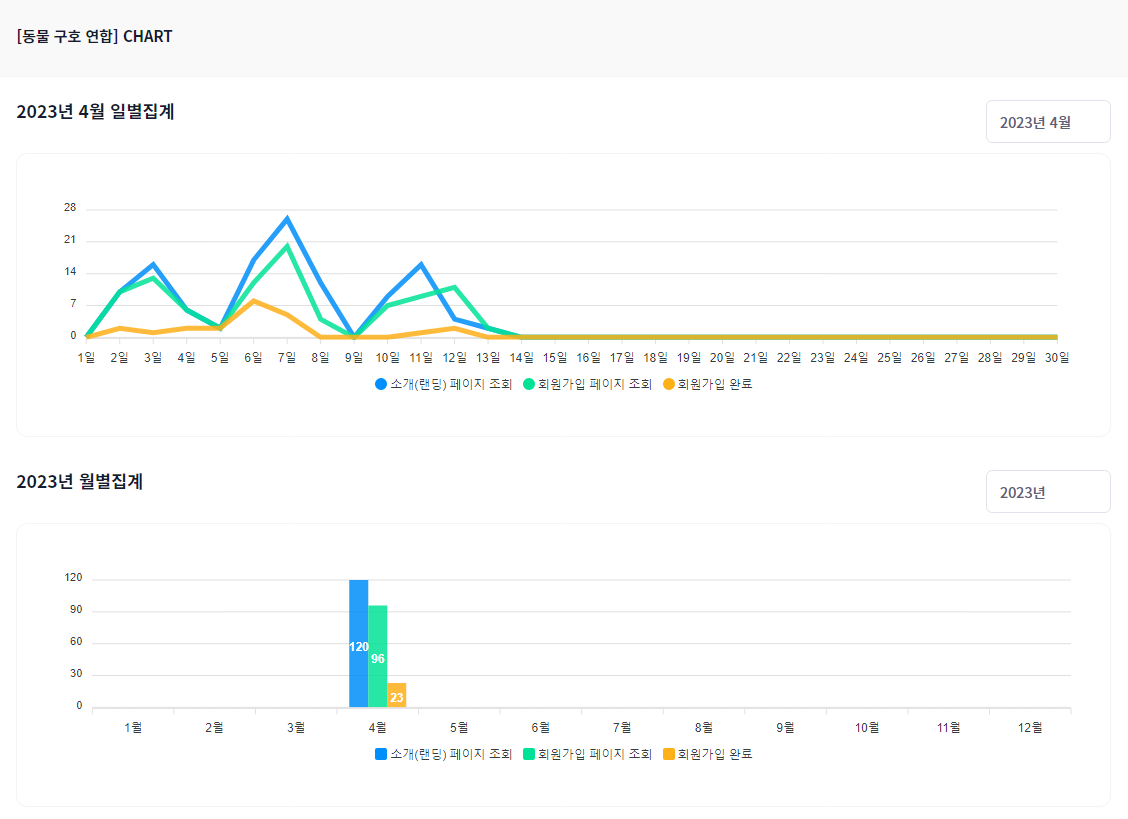Click the blue bar labeled 120

click(x=358, y=643)
